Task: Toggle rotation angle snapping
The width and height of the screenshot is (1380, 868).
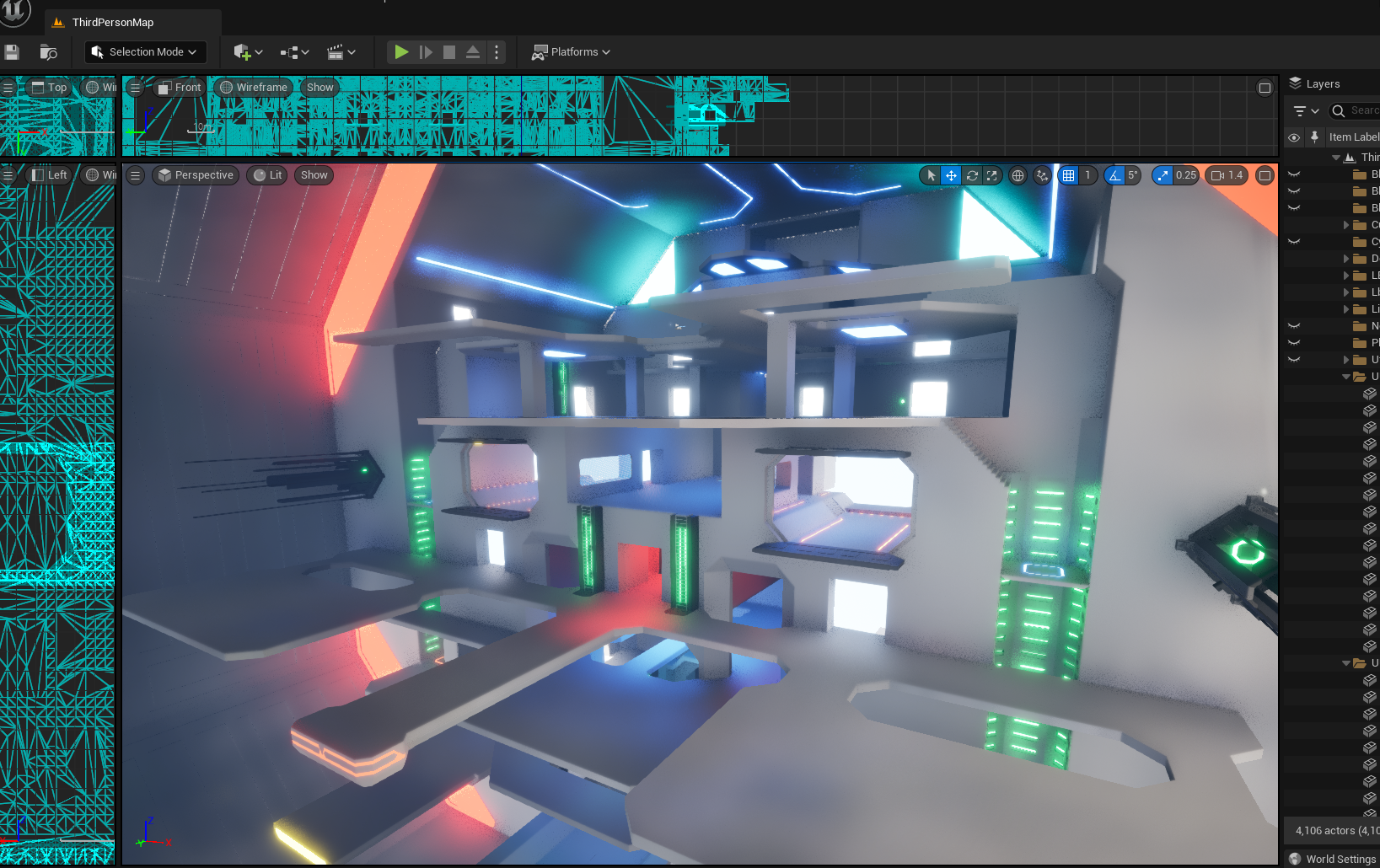Action: tap(1115, 175)
